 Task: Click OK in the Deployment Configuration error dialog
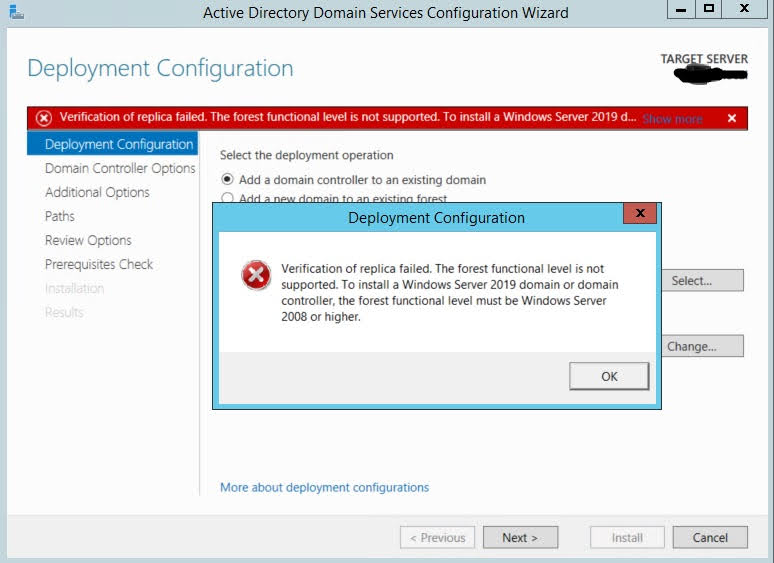point(609,376)
